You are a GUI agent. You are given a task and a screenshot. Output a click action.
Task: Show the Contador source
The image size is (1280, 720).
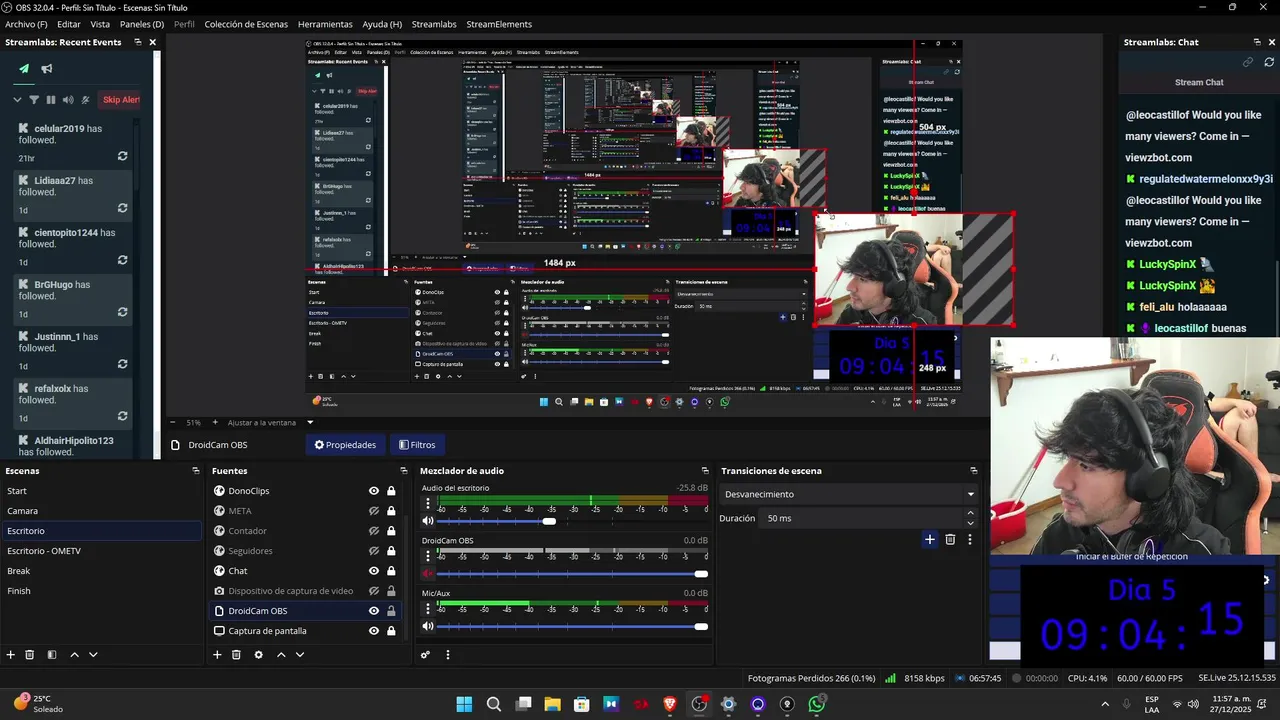pyautogui.click(x=374, y=531)
